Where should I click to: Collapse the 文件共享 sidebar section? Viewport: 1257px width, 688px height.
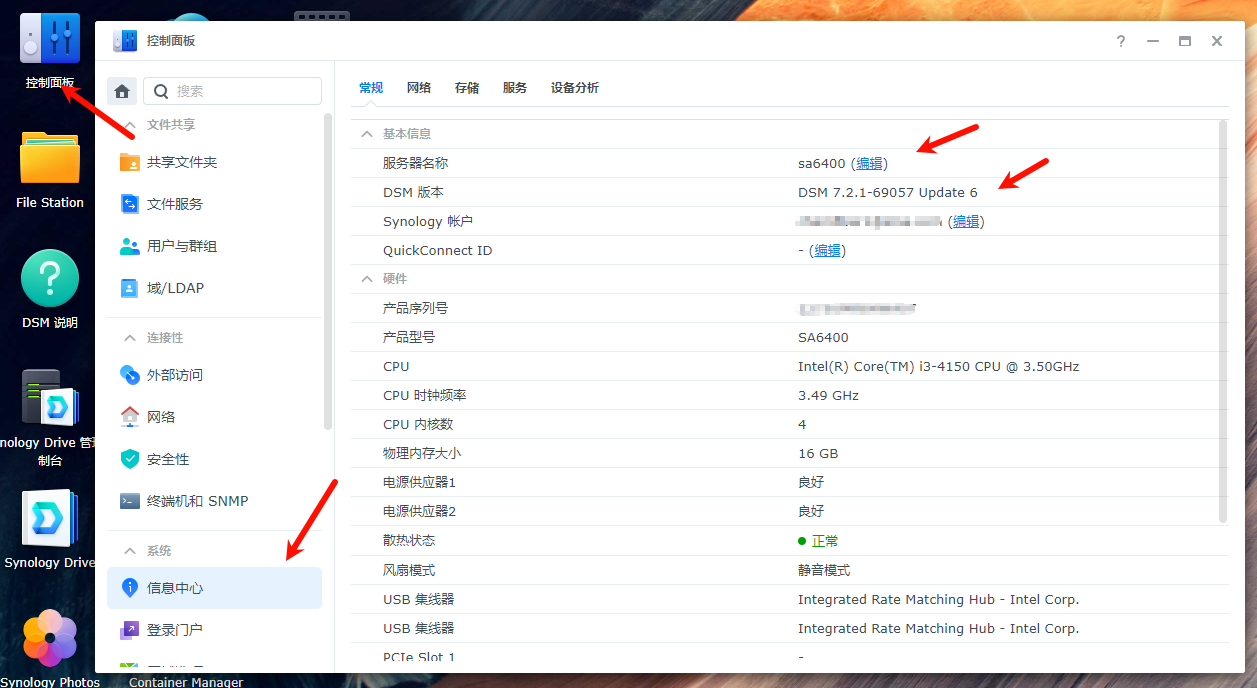pyautogui.click(x=129, y=125)
